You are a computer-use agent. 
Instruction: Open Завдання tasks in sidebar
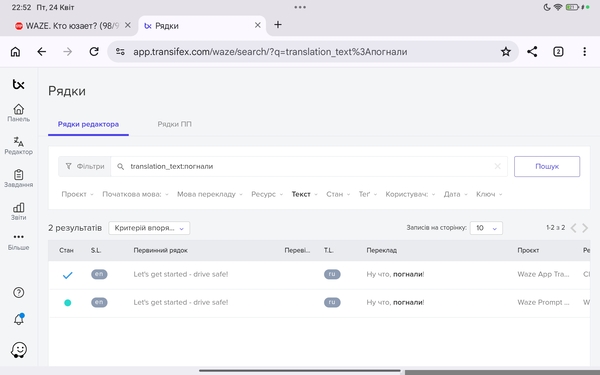(18, 179)
